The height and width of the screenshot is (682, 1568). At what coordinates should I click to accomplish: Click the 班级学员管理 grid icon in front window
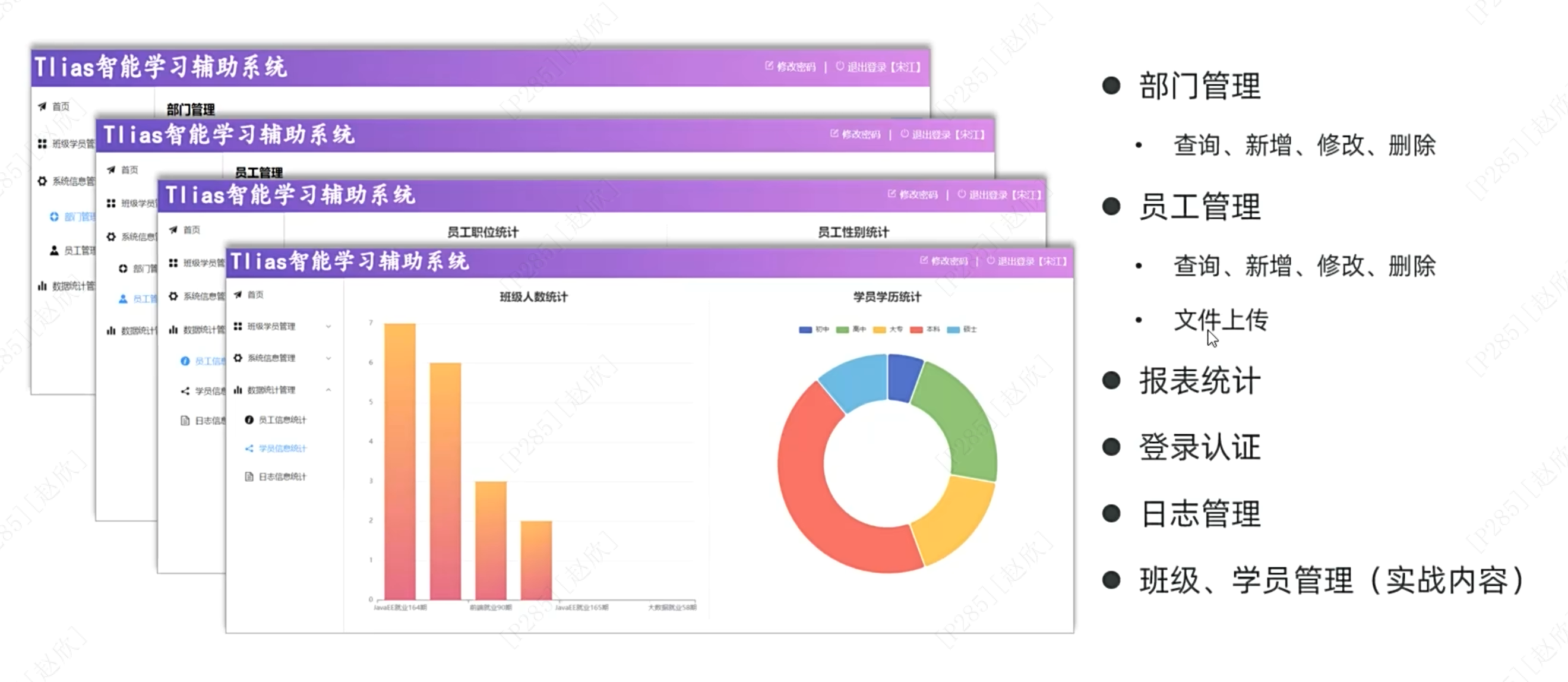(238, 326)
